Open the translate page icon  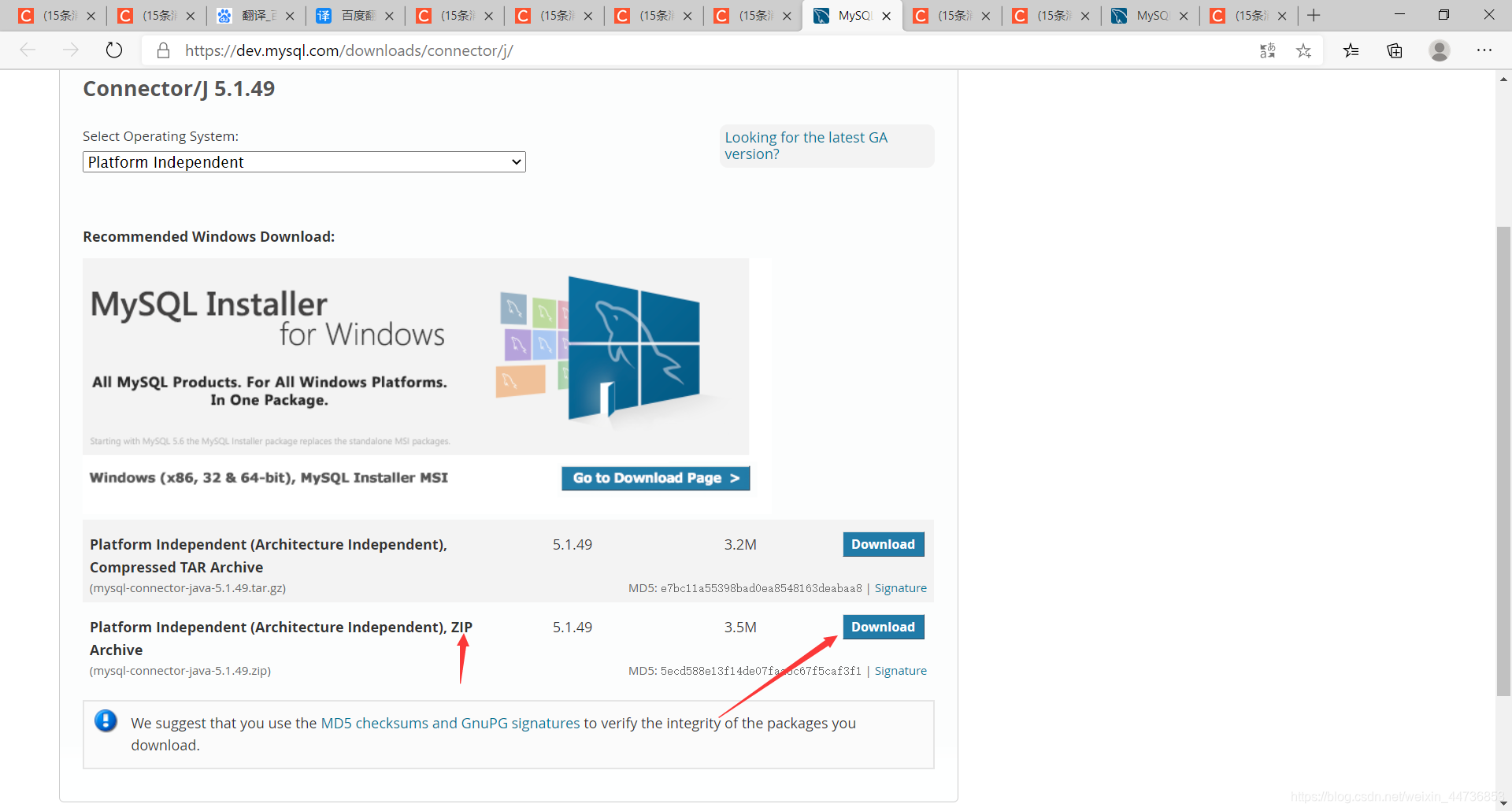(x=1267, y=50)
